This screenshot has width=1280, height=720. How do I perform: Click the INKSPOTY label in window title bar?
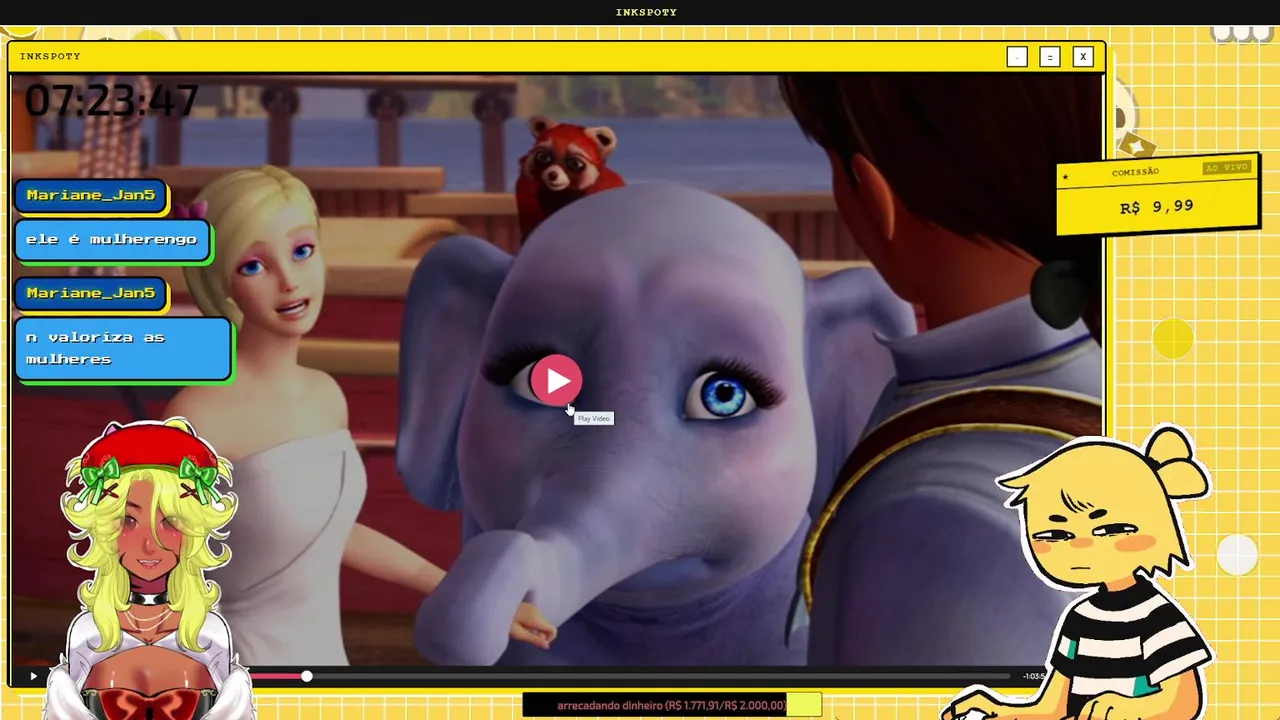click(50, 56)
